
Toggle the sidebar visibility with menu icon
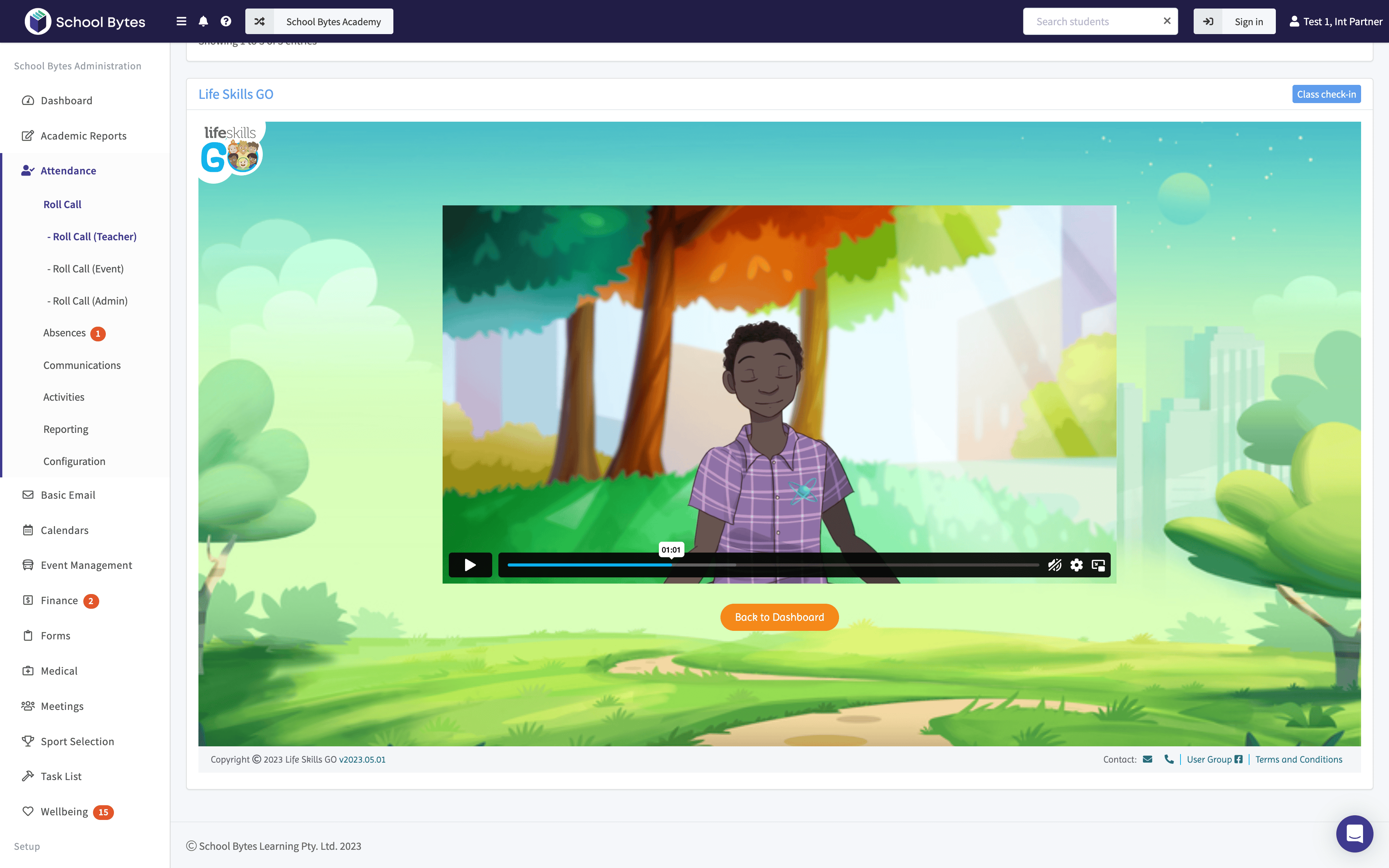click(x=181, y=21)
